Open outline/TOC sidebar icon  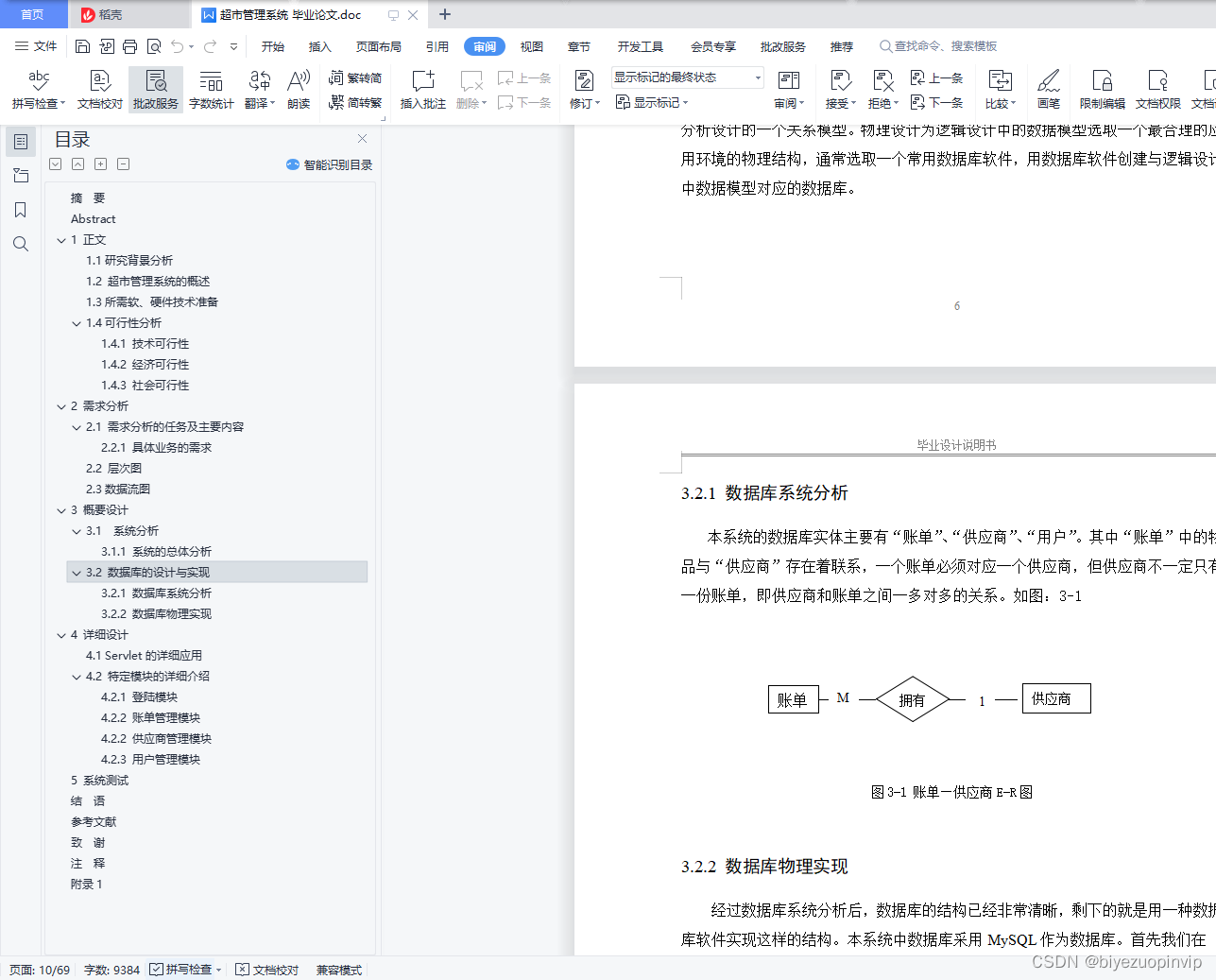tap(21, 142)
